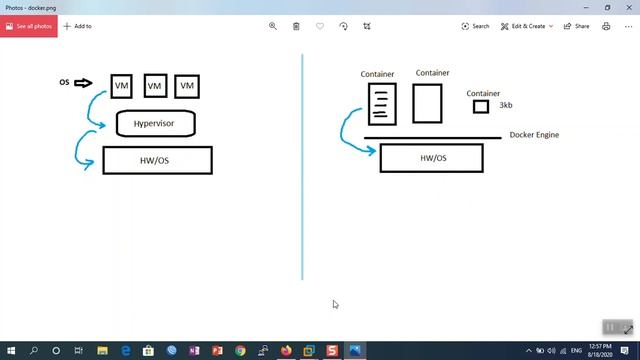Screen dimensions: 640x360
Task: Click the 3kb label in the image
Action: (x=506, y=105)
